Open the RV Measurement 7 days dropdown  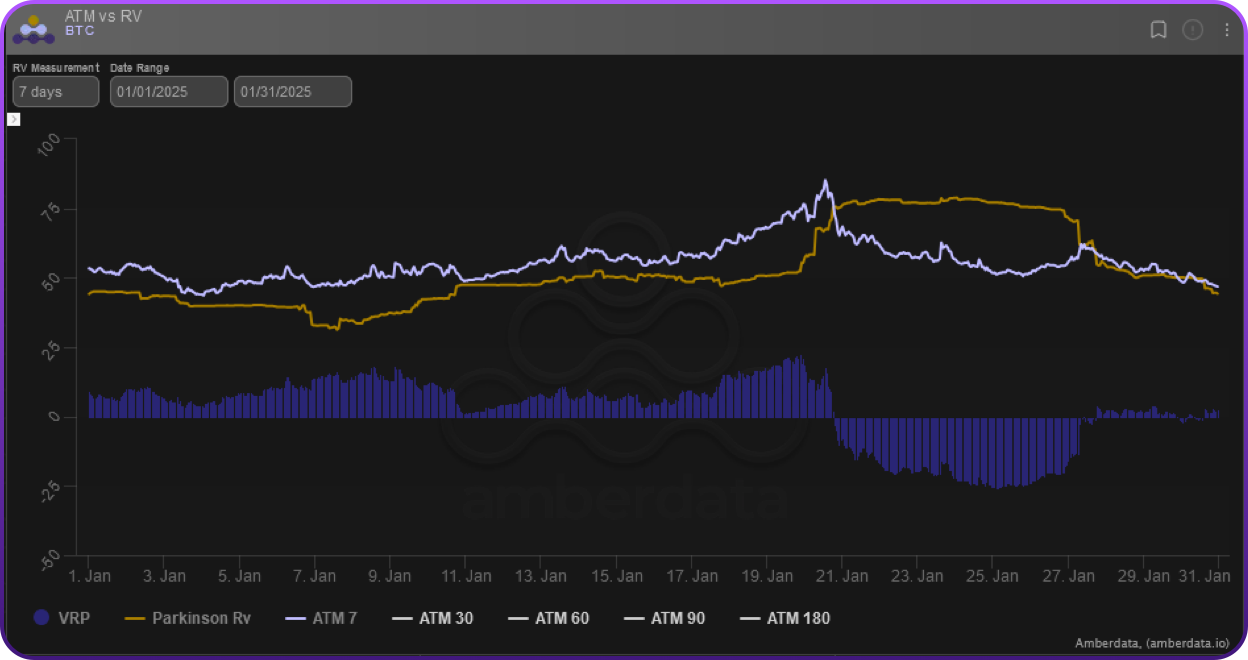pyautogui.click(x=55, y=92)
